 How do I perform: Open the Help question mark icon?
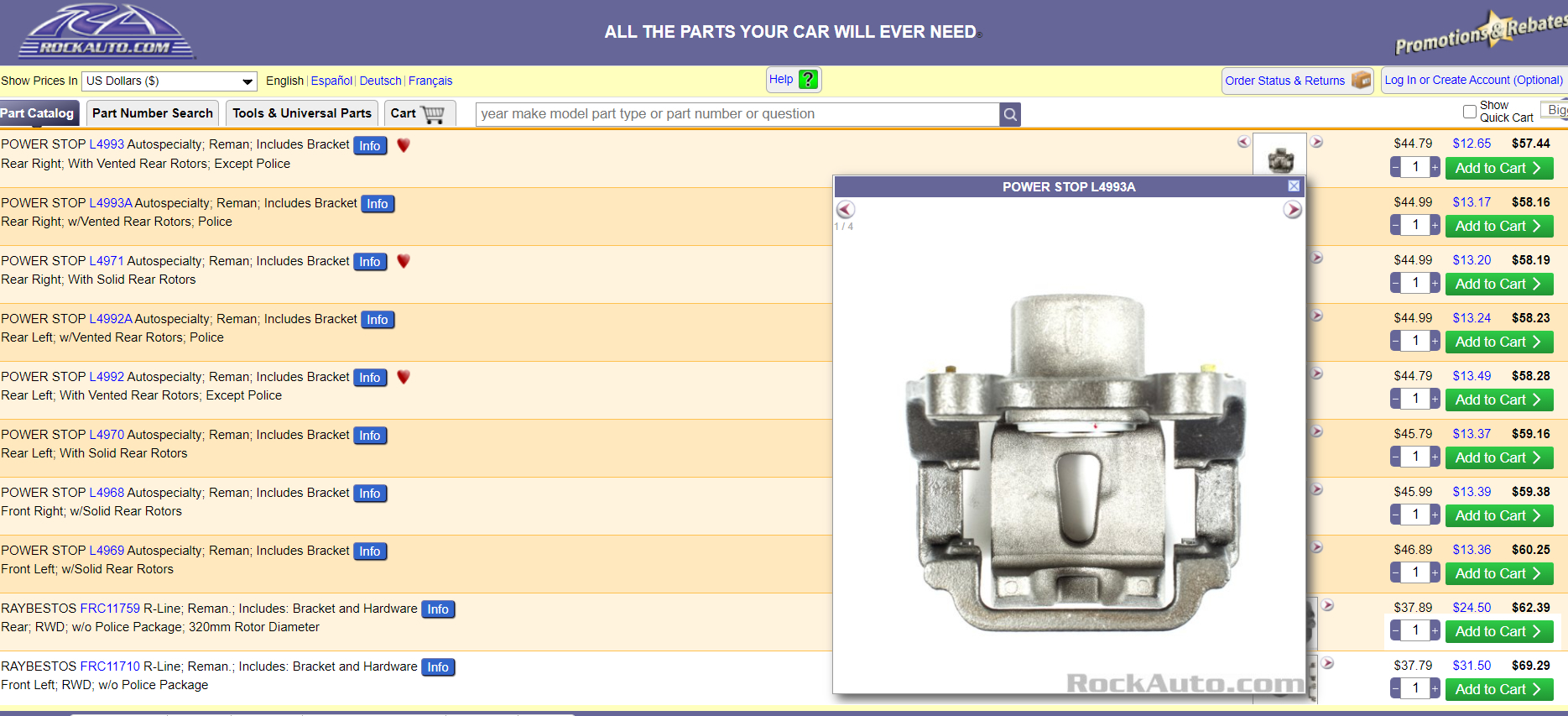click(x=808, y=80)
